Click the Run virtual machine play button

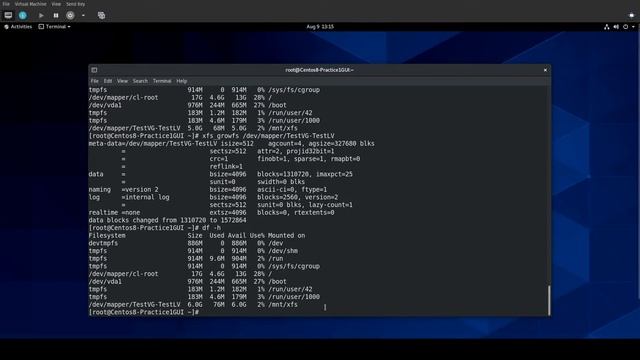click(x=41, y=16)
